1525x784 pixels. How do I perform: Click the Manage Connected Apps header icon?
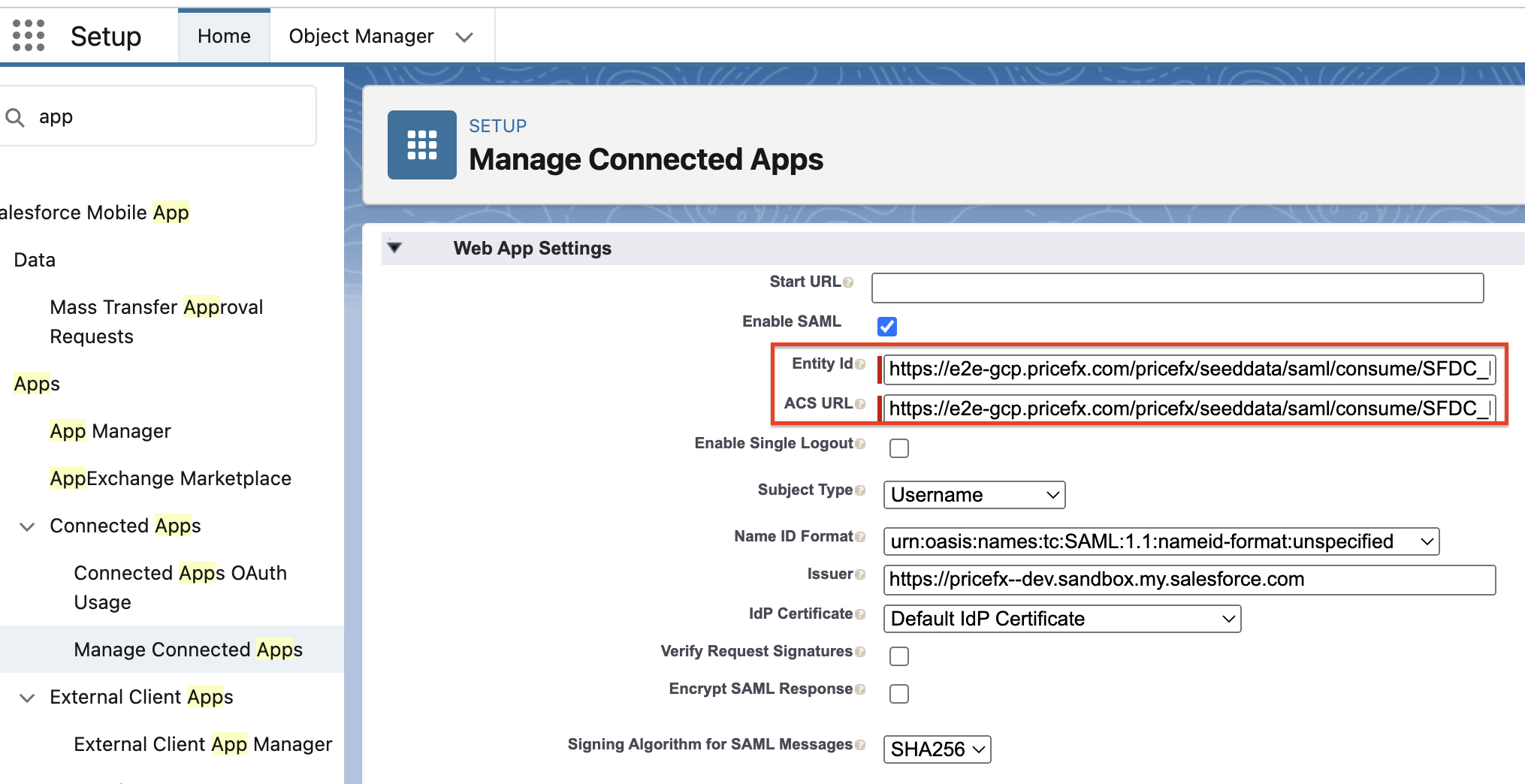(x=421, y=145)
